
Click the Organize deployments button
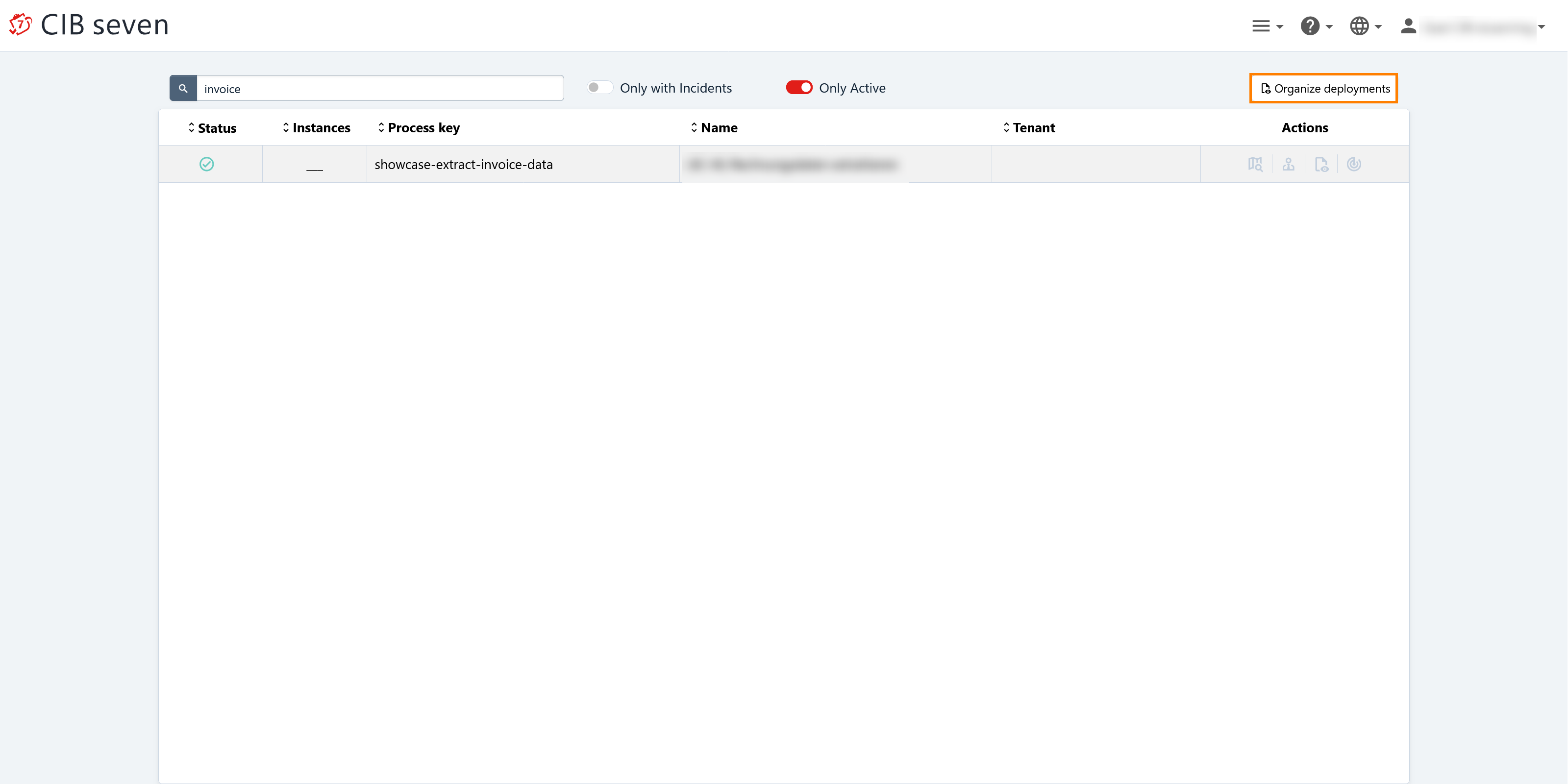1323,88
